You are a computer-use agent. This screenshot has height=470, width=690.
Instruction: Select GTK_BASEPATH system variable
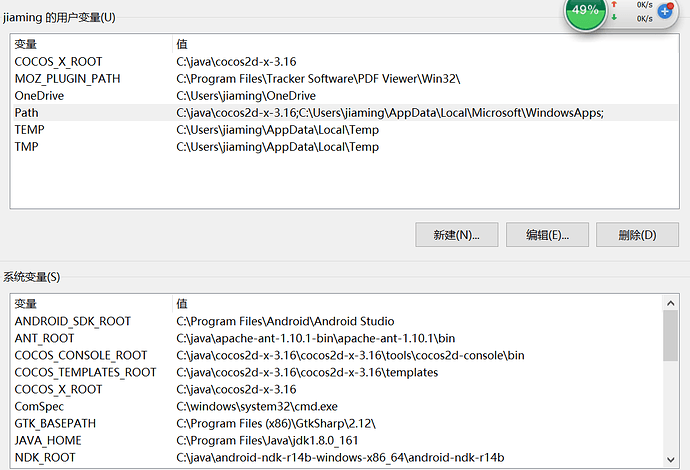pyautogui.click(x=338, y=423)
